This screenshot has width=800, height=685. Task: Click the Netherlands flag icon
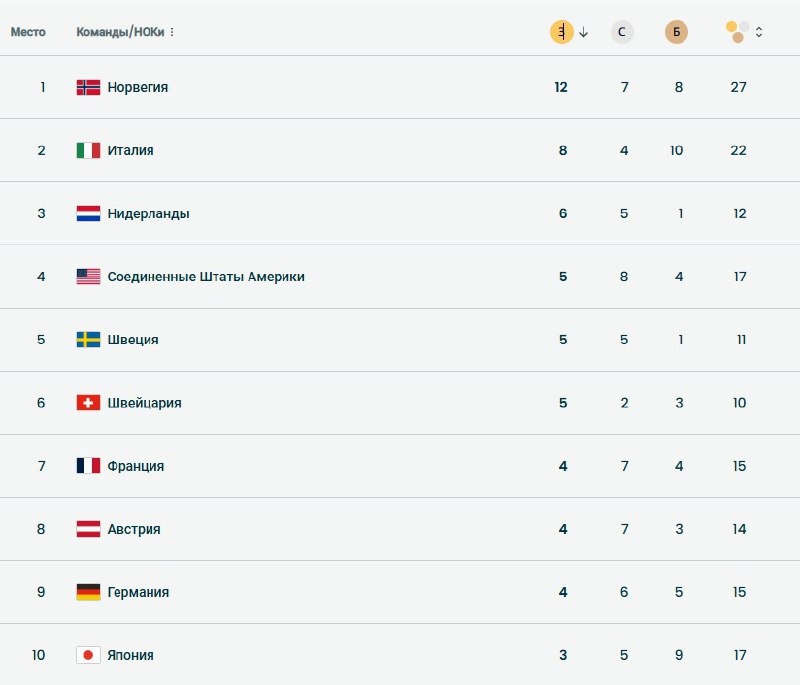pos(88,213)
